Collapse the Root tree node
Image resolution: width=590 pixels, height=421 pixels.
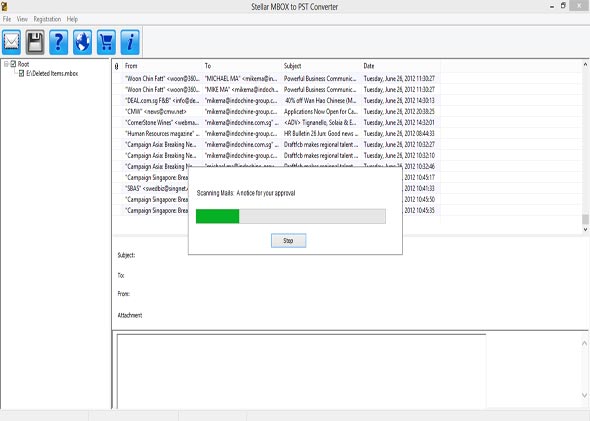click(x=6, y=64)
